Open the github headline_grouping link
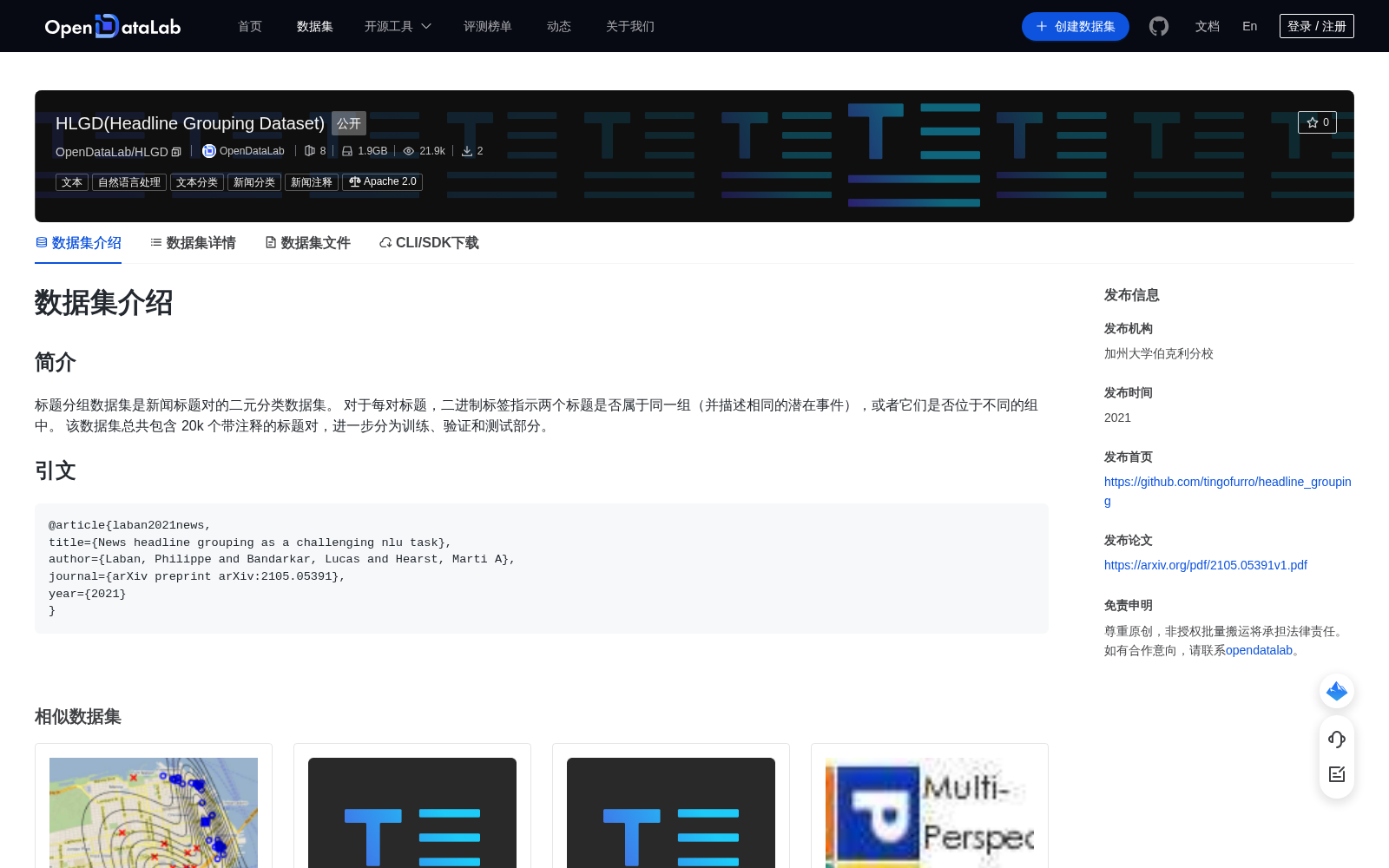This screenshot has width=1389, height=868. pos(1228,491)
